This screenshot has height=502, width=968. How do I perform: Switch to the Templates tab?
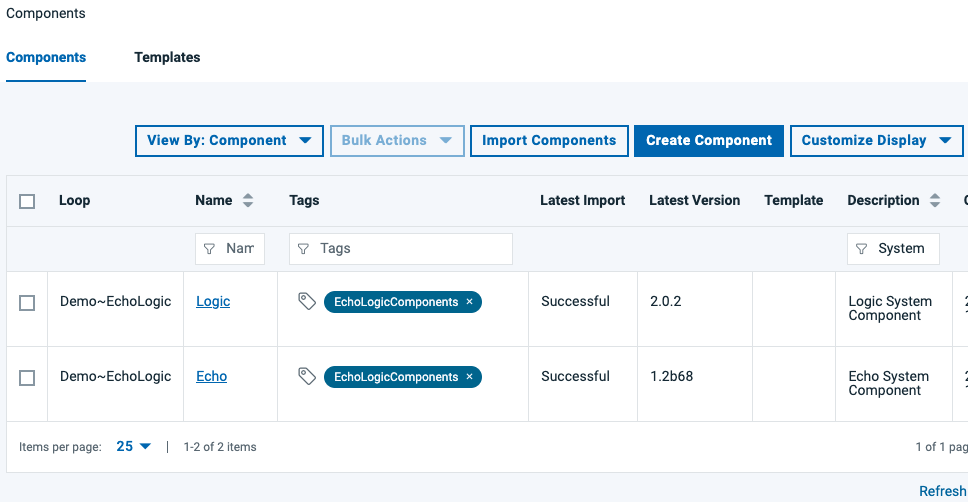coord(167,57)
